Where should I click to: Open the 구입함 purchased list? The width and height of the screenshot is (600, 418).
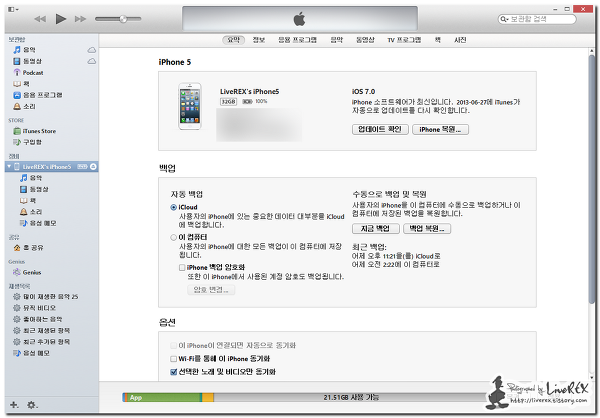pos(28,142)
